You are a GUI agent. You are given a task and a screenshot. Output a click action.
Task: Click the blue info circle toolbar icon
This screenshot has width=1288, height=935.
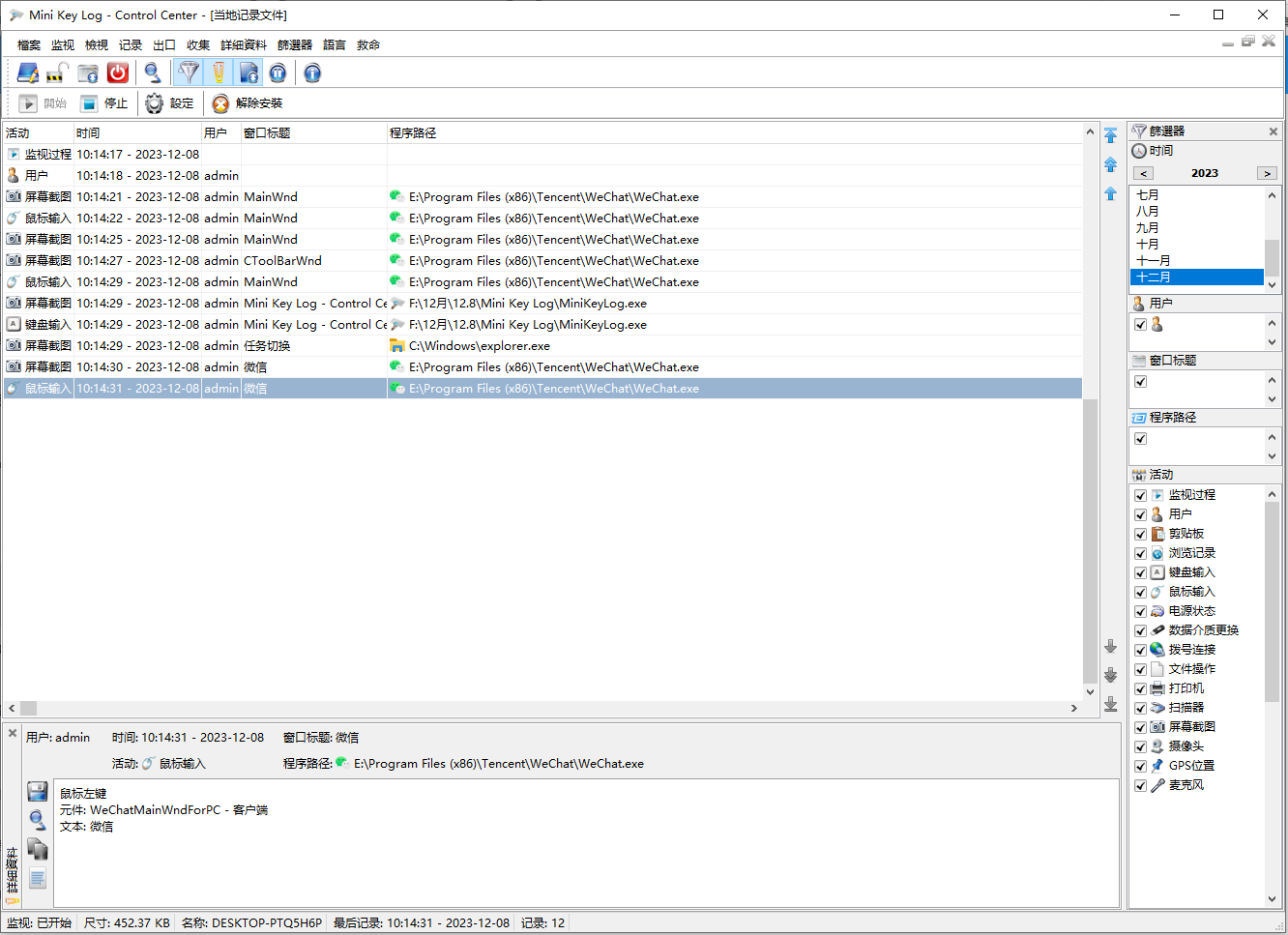[x=311, y=73]
